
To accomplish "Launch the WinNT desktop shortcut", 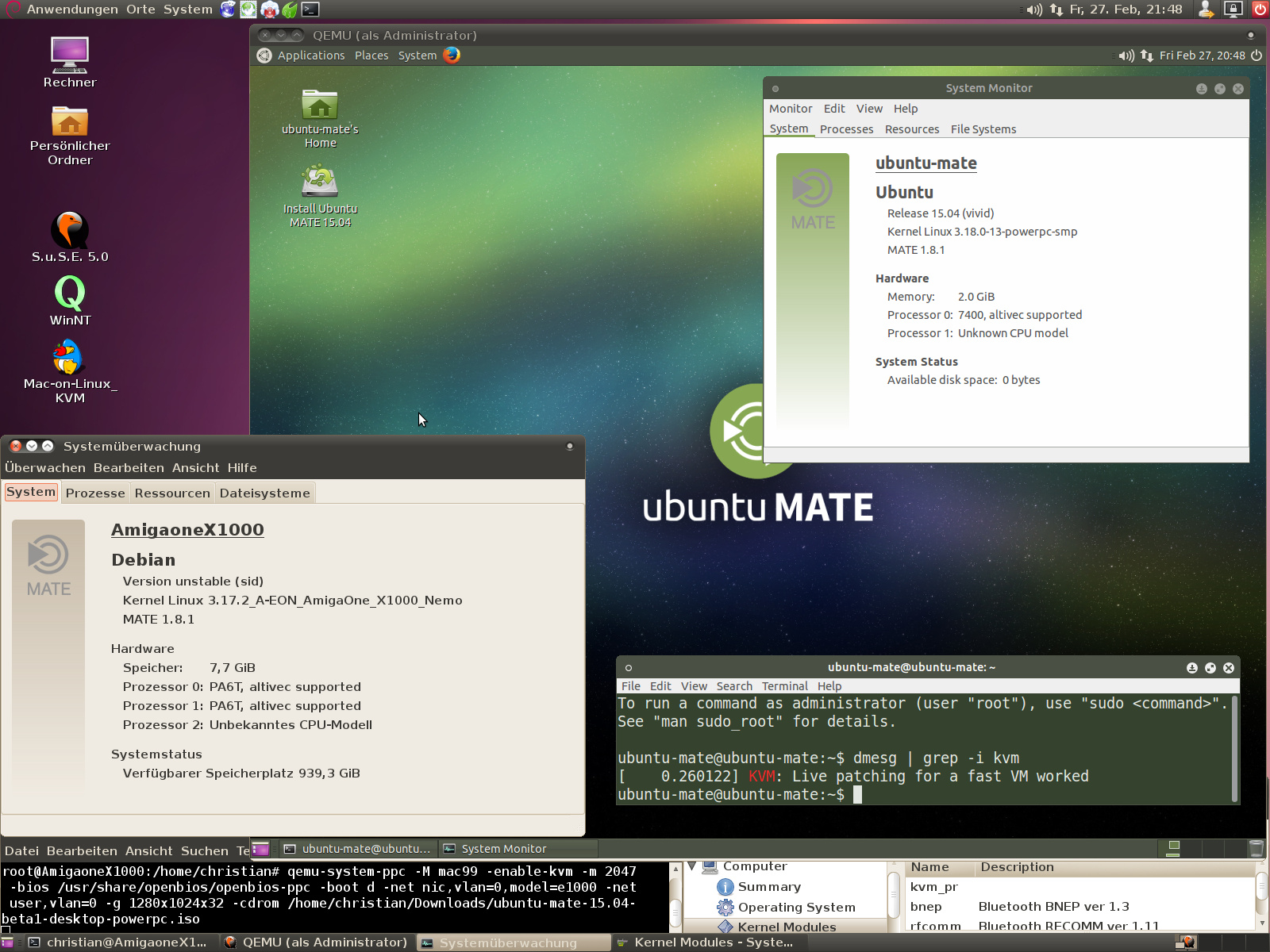I will pyautogui.click(x=70, y=294).
